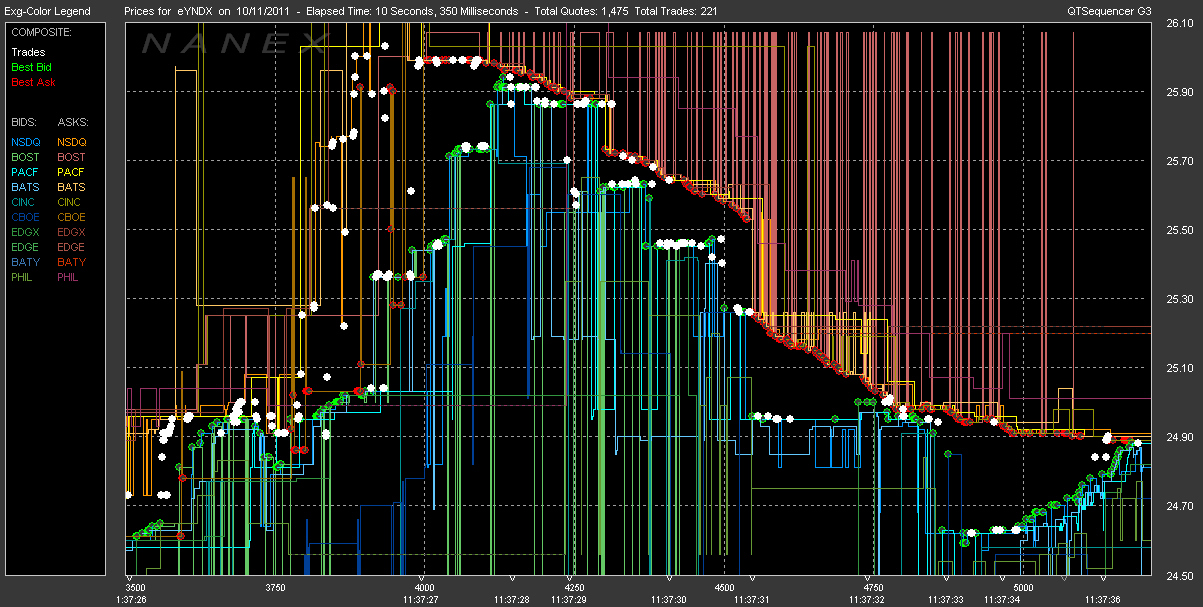Click the 4250 sequence axis label
This screenshot has height=607, width=1203.
575,588
